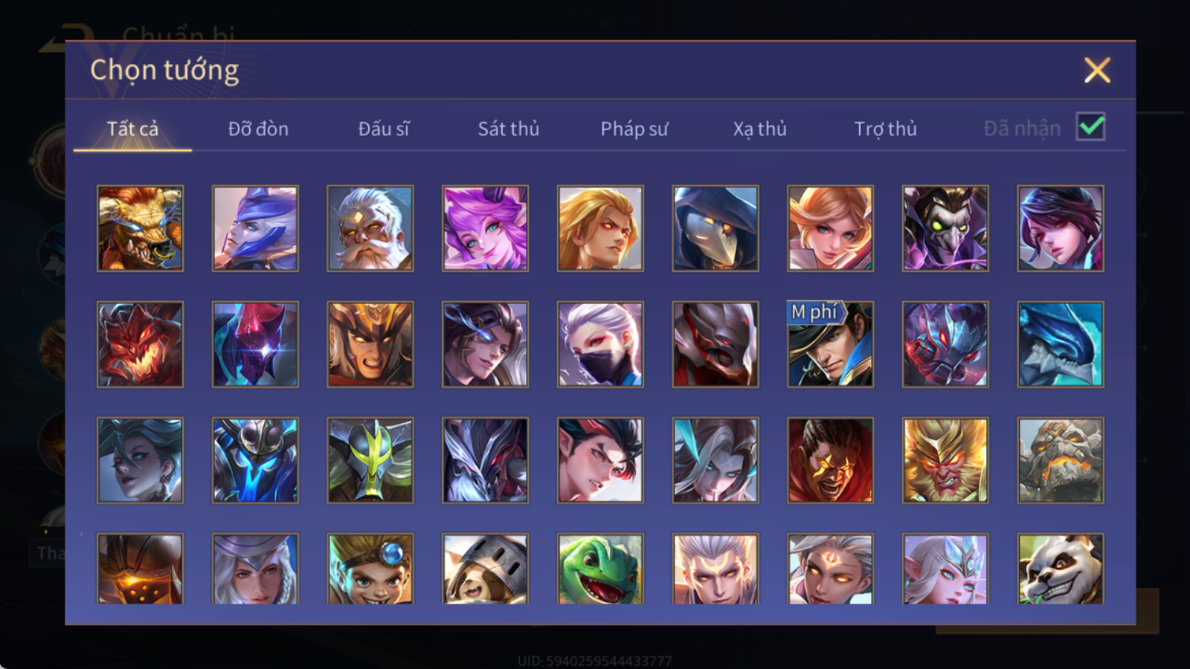The height and width of the screenshot is (669, 1190).
Task: Pick the red demon hero portrait
Action: click(x=140, y=344)
